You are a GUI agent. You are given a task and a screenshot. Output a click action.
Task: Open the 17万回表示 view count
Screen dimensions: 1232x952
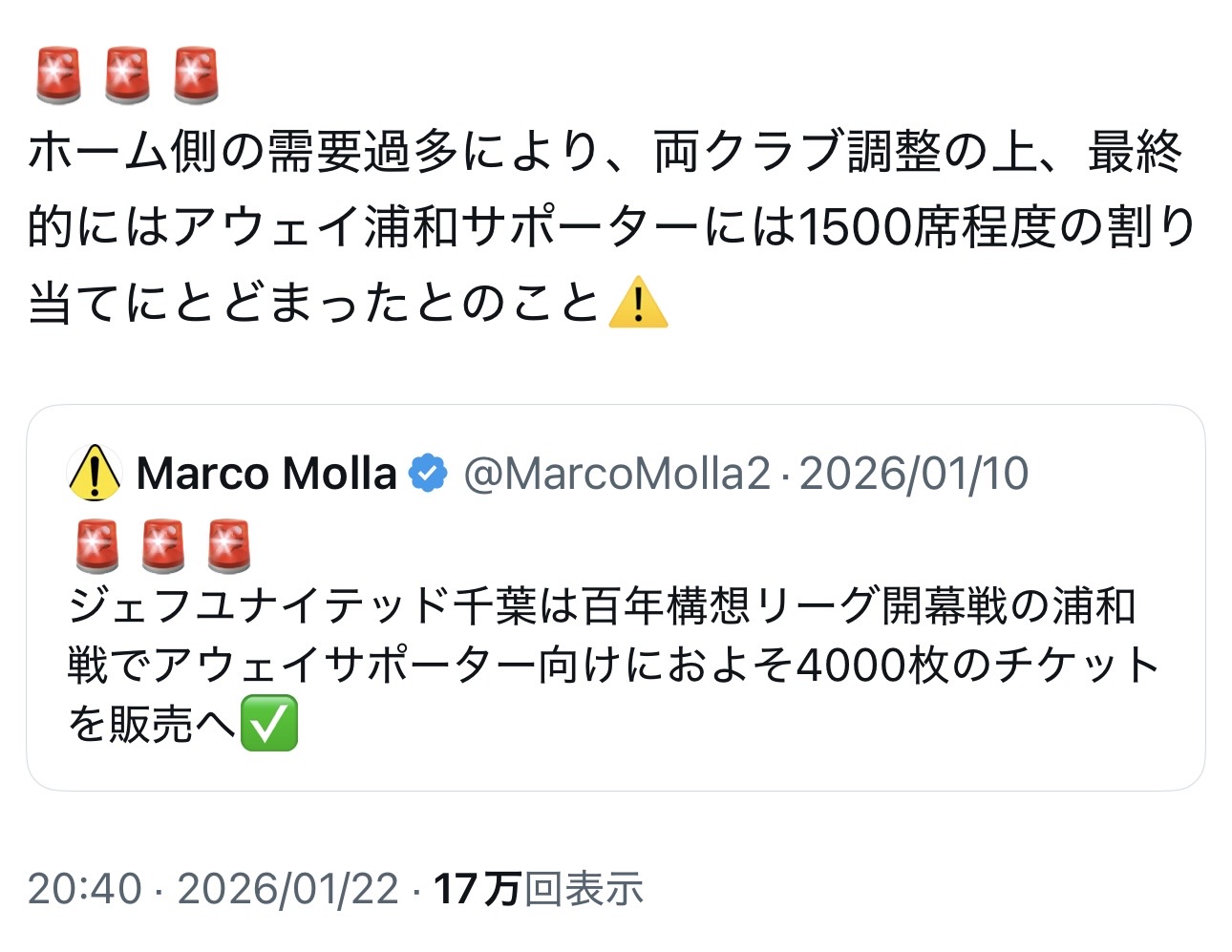click(x=539, y=889)
